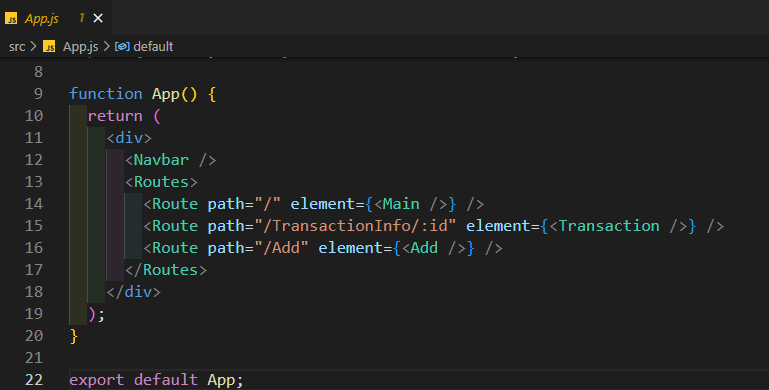This screenshot has height=390, width=769.
Task: Close the App.js tab
Action: click(x=98, y=18)
